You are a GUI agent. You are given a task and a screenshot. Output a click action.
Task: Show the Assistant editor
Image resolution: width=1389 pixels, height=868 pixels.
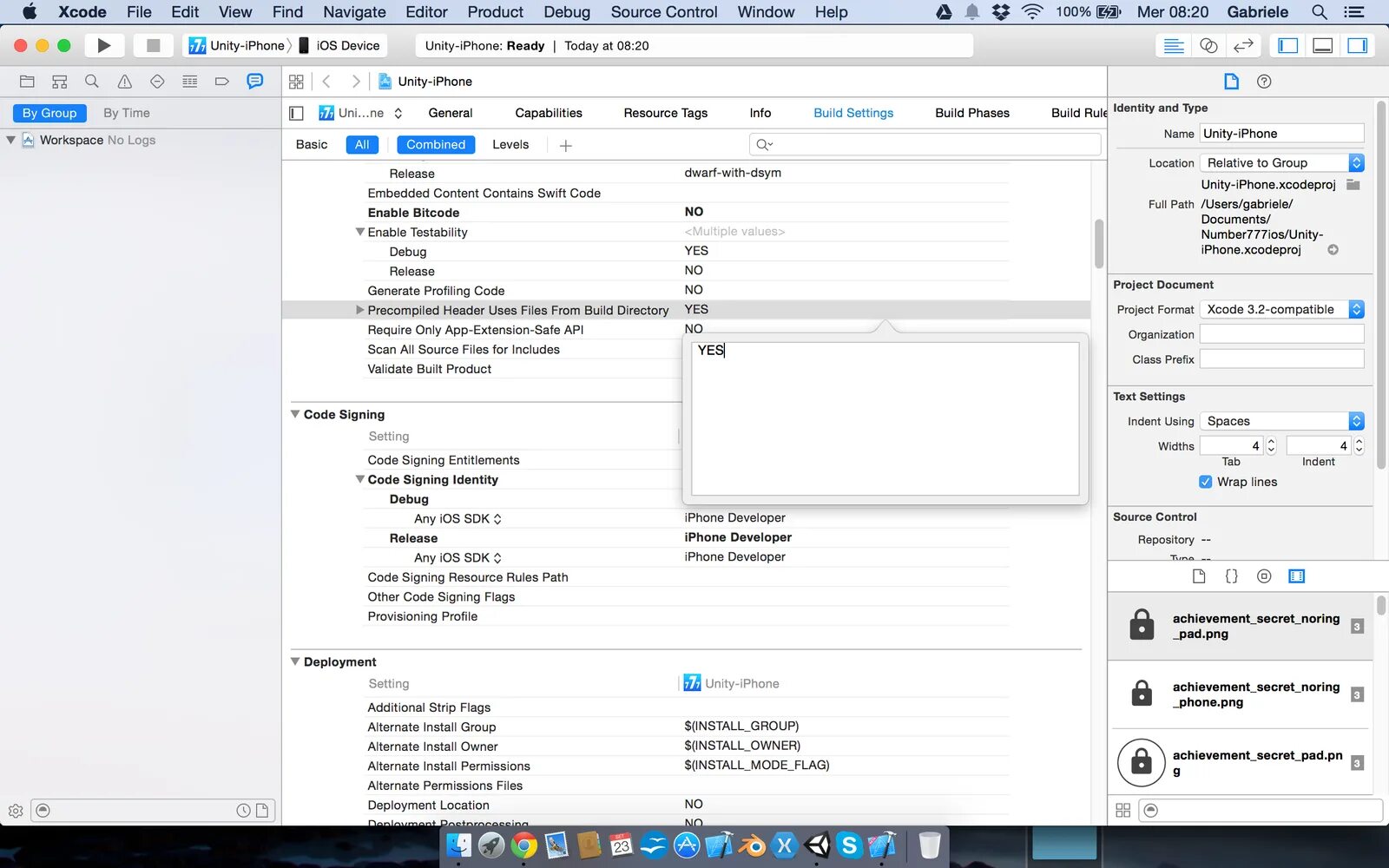click(x=1208, y=45)
